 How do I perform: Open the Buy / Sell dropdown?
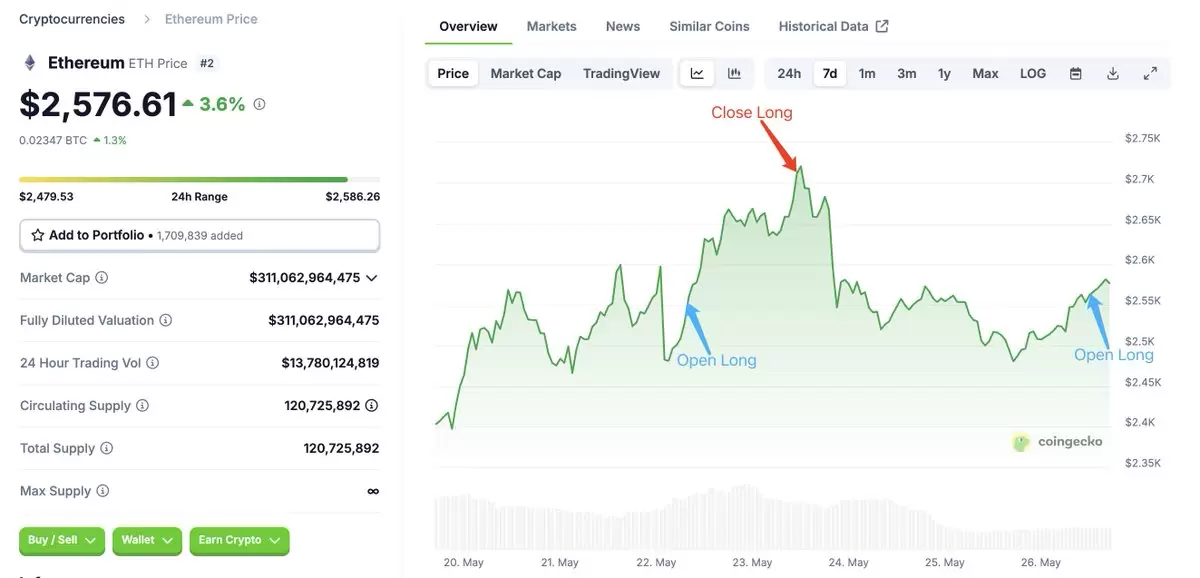point(62,541)
